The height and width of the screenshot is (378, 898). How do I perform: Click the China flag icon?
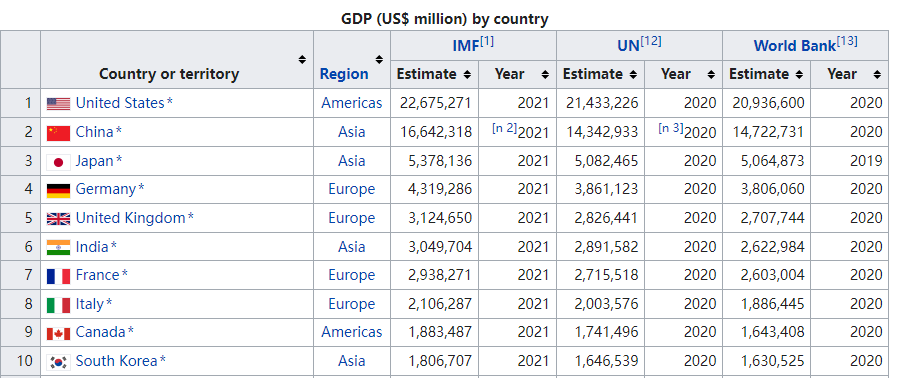tap(58, 133)
